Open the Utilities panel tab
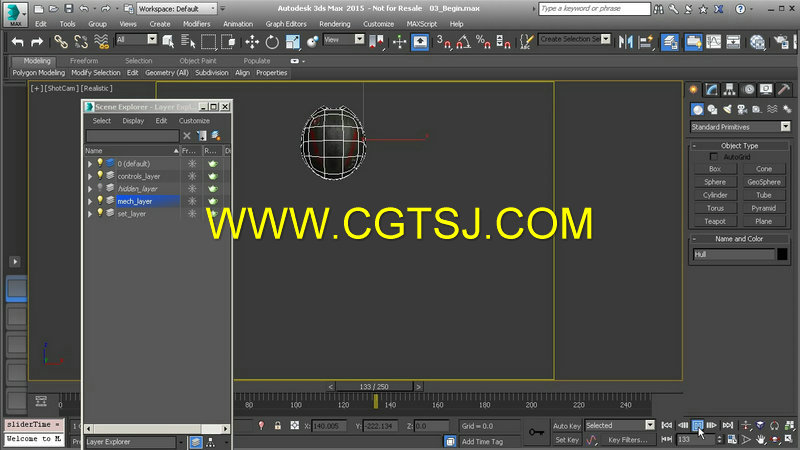Image resolution: width=800 pixels, height=450 pixels. [784, 90]
